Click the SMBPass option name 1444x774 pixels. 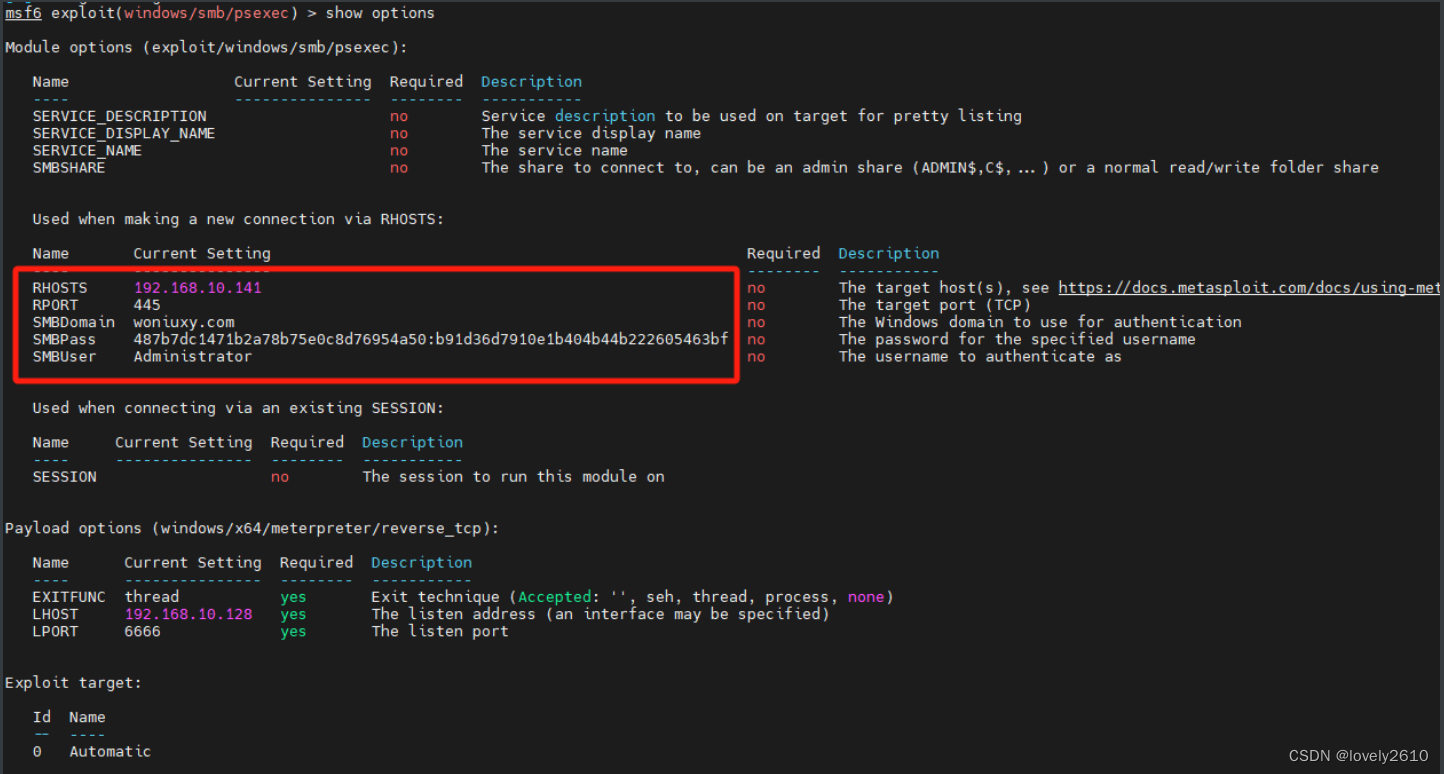pos(64,339)
